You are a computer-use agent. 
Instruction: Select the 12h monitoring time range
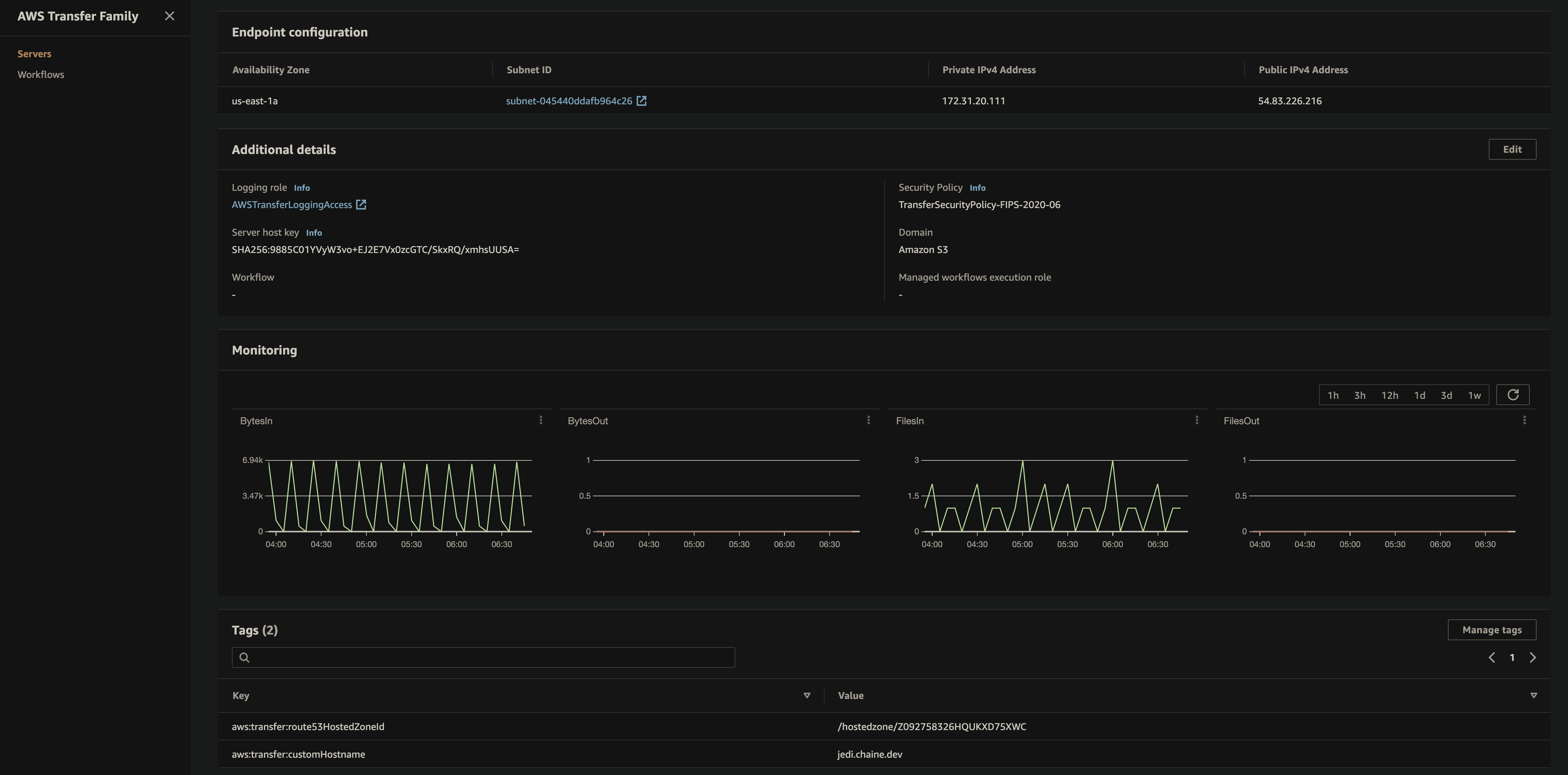point(1390,395)
